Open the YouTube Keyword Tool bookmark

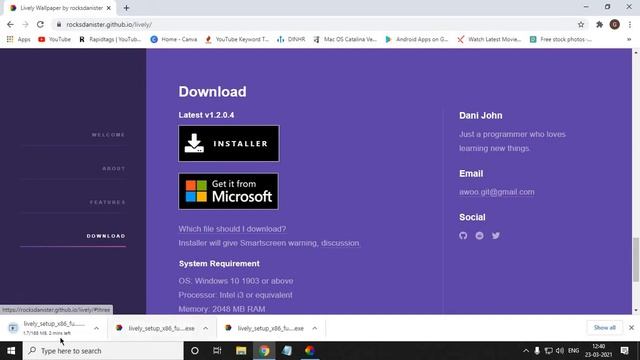[237, 39]
